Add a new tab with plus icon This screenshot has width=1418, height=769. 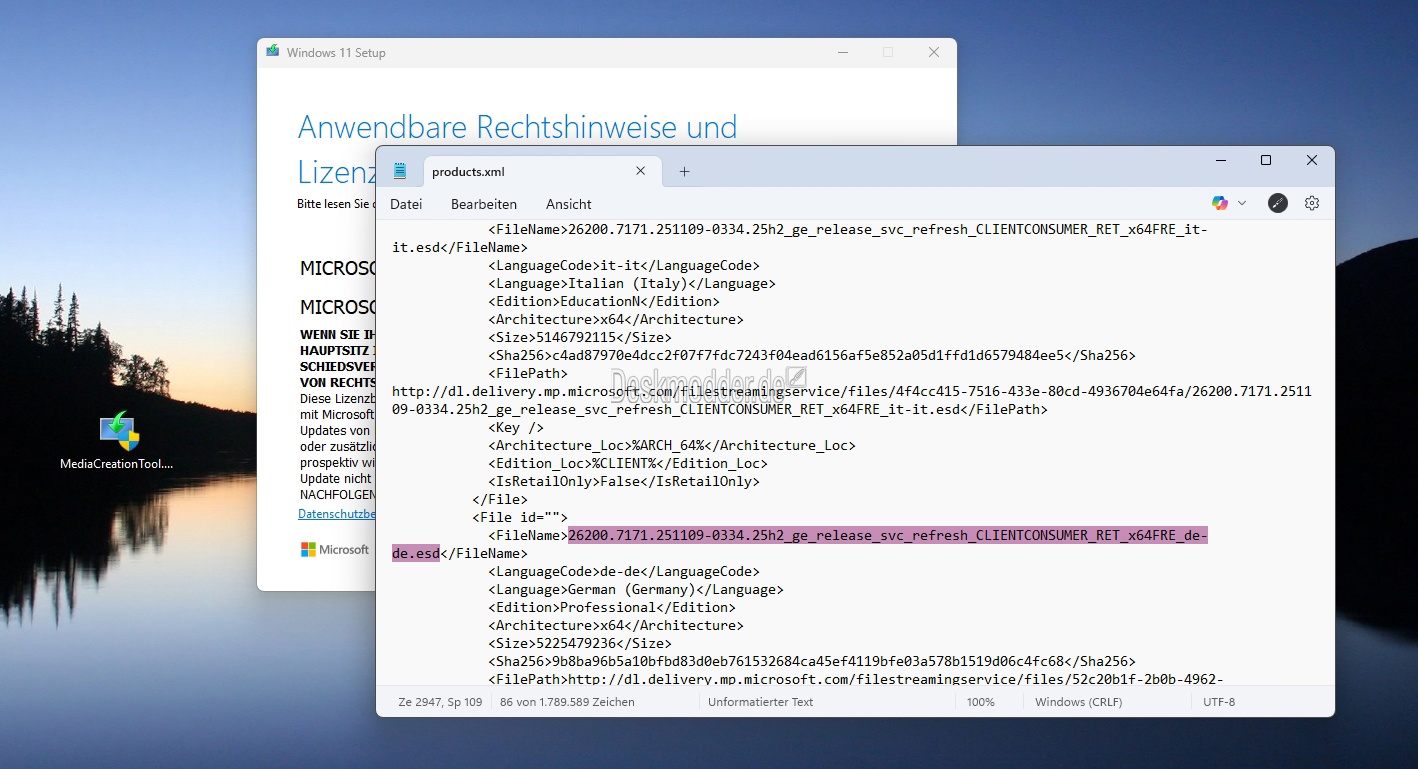684,172
